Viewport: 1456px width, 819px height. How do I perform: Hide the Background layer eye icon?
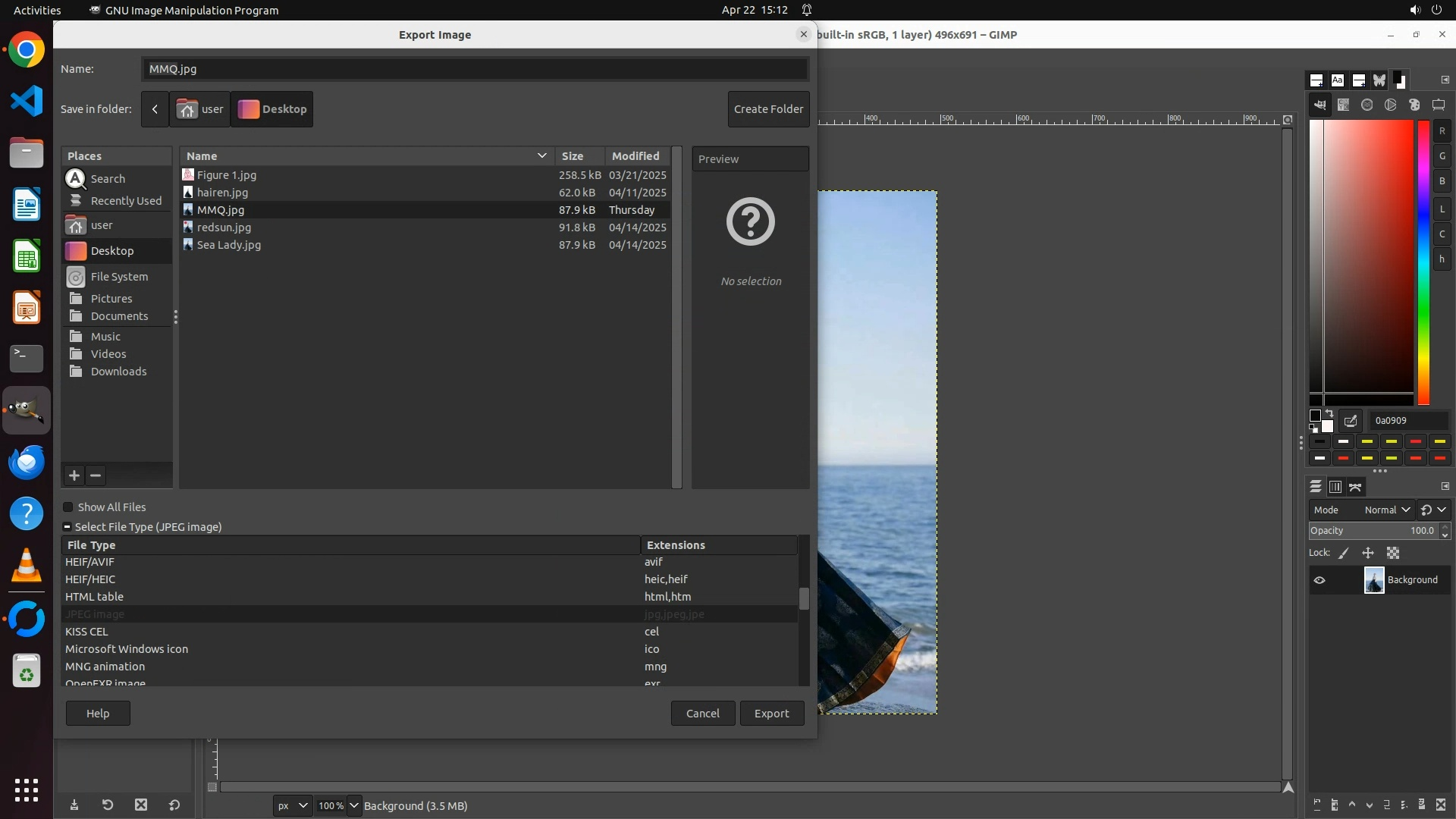[x=1319, y=580]
